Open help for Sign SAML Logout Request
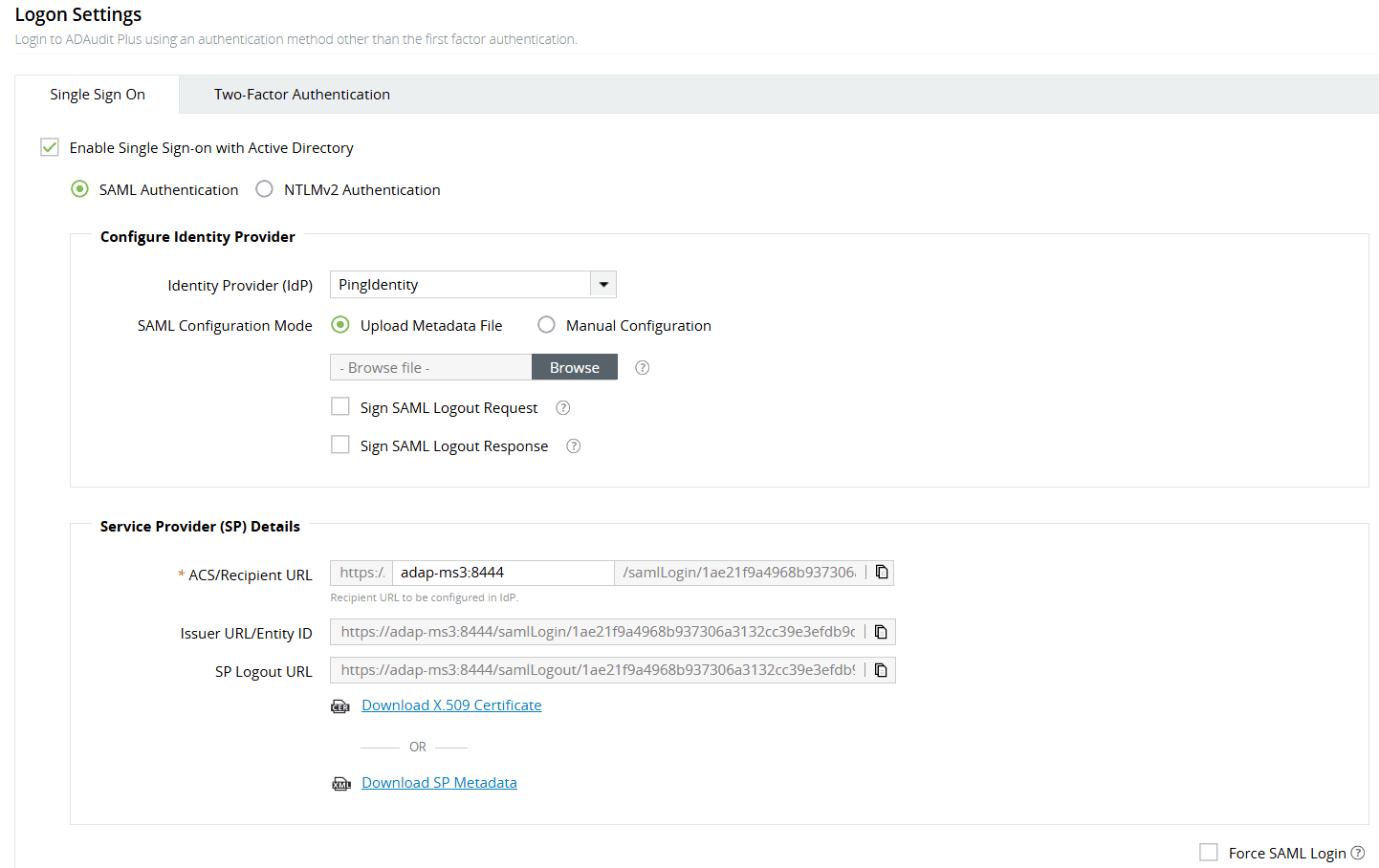The height and width of the screenshot is (868, 1379). tap(562, 407)
